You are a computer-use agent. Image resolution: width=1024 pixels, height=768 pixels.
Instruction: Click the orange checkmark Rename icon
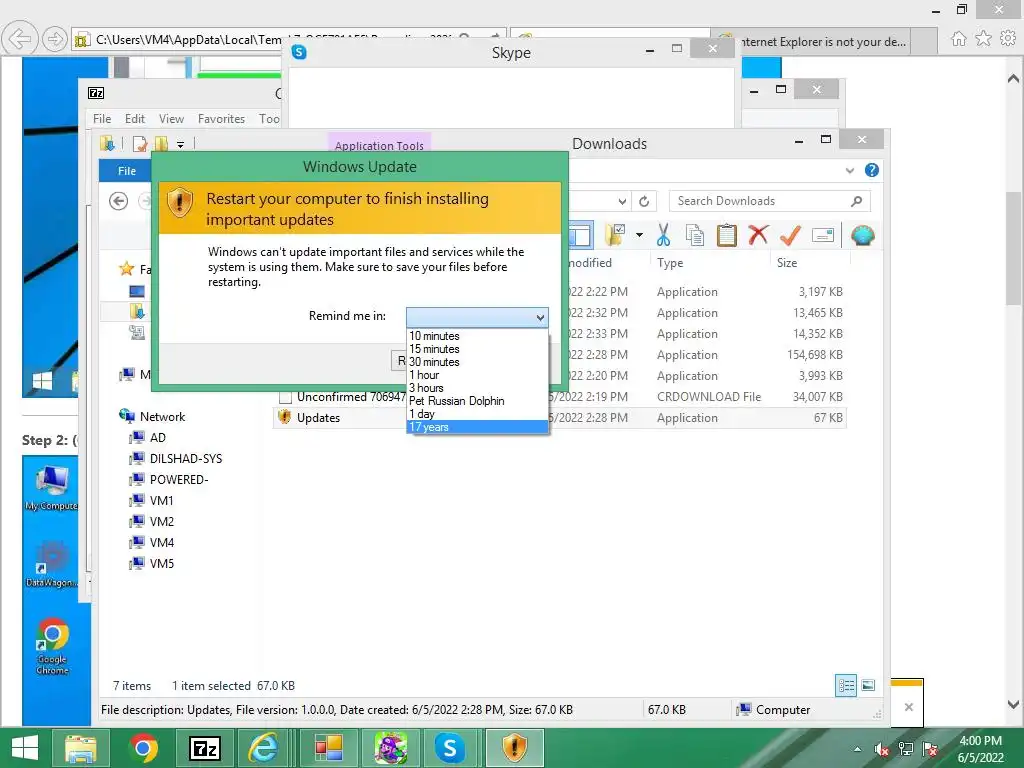[x=790, y=235]
